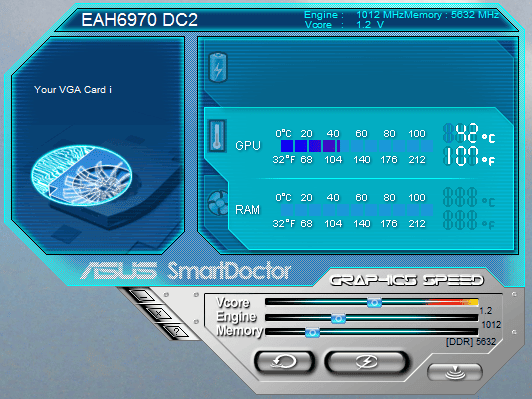Reset clocks with the circular arrow button
532x399 pixels.
pos(284,362)
